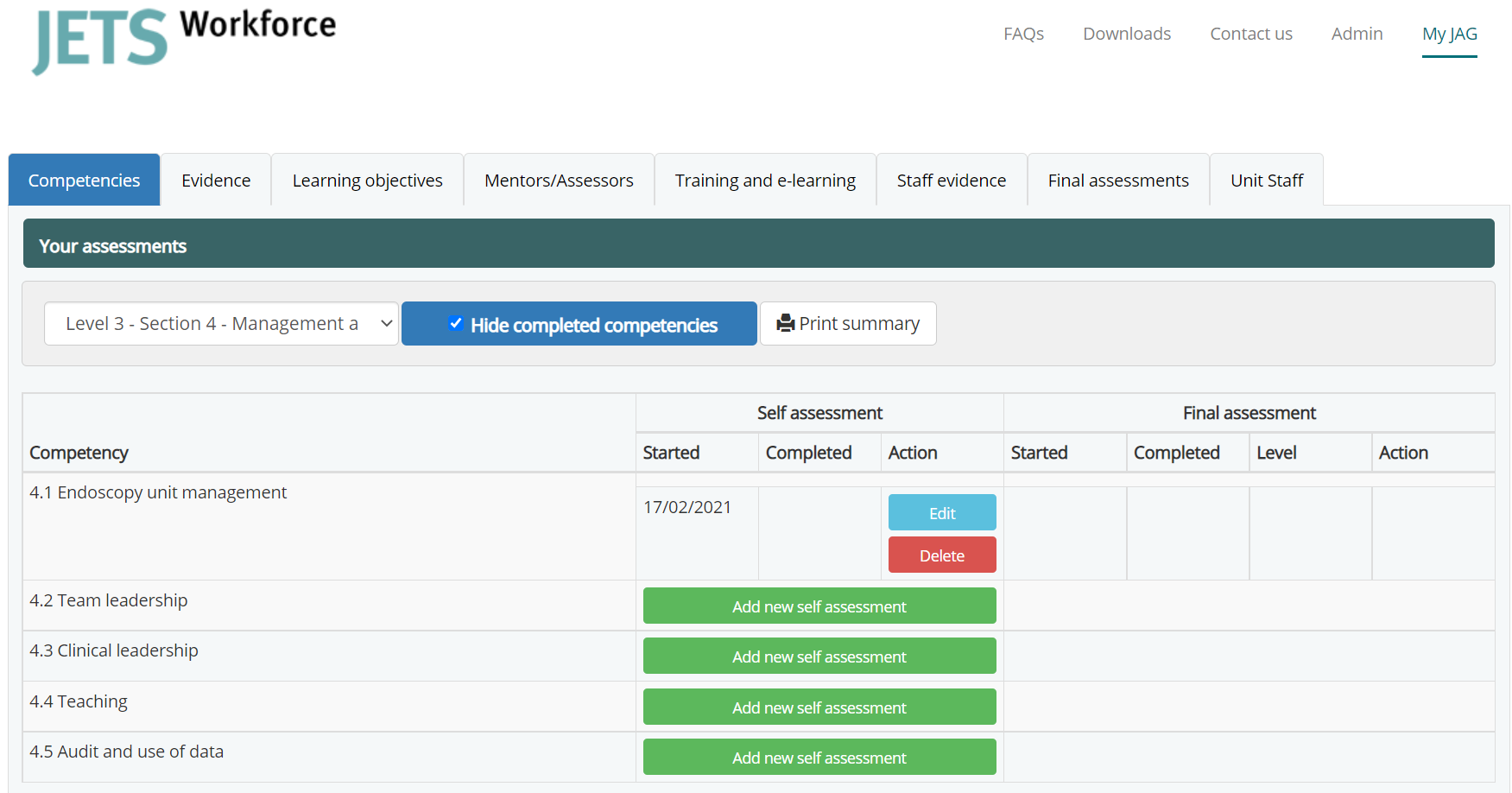
Task: Add new self assessment for Teaching
Action: click(x=819, y=707)
